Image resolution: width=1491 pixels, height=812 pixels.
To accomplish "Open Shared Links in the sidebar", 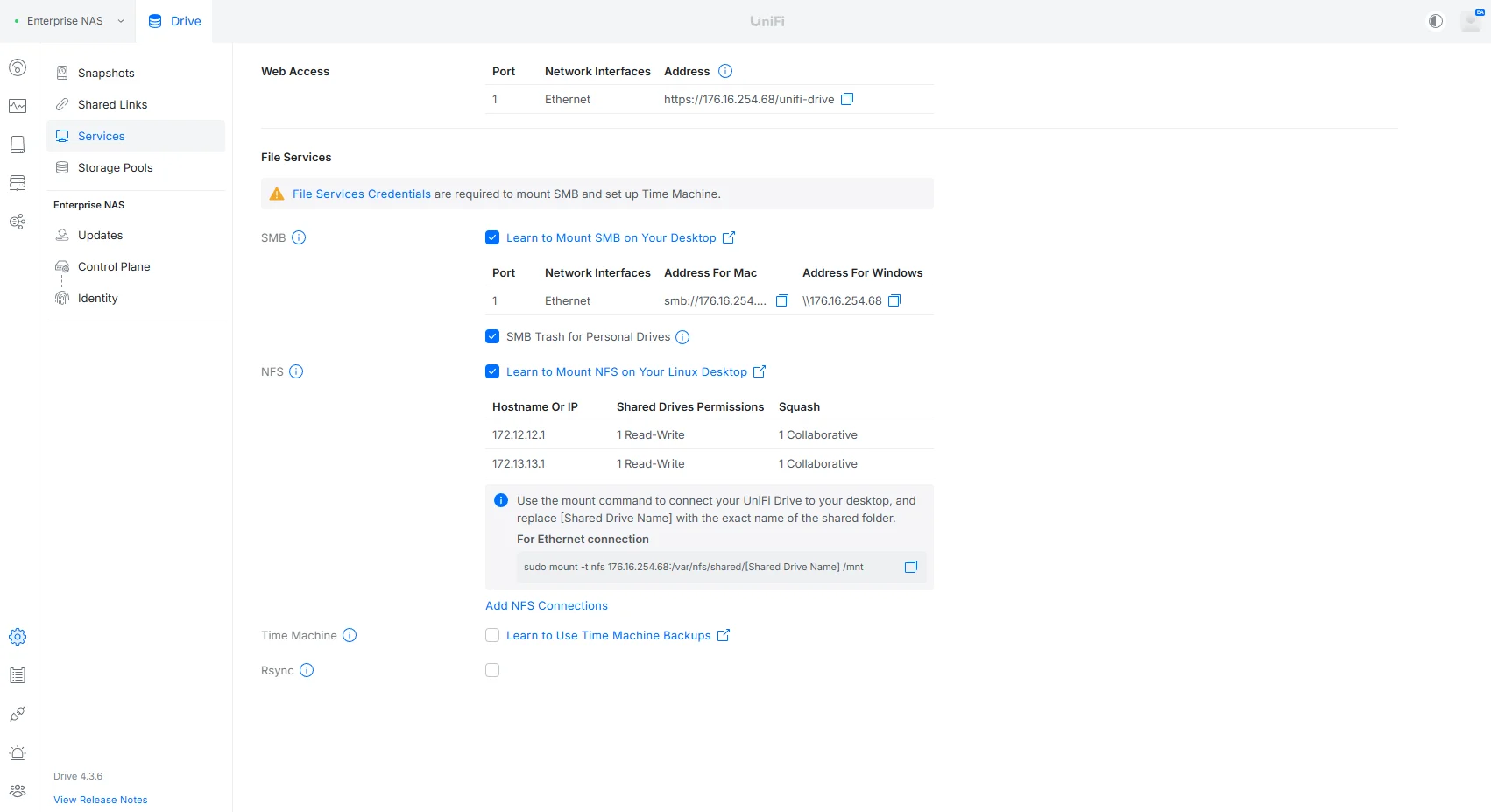I will [136, 104].
